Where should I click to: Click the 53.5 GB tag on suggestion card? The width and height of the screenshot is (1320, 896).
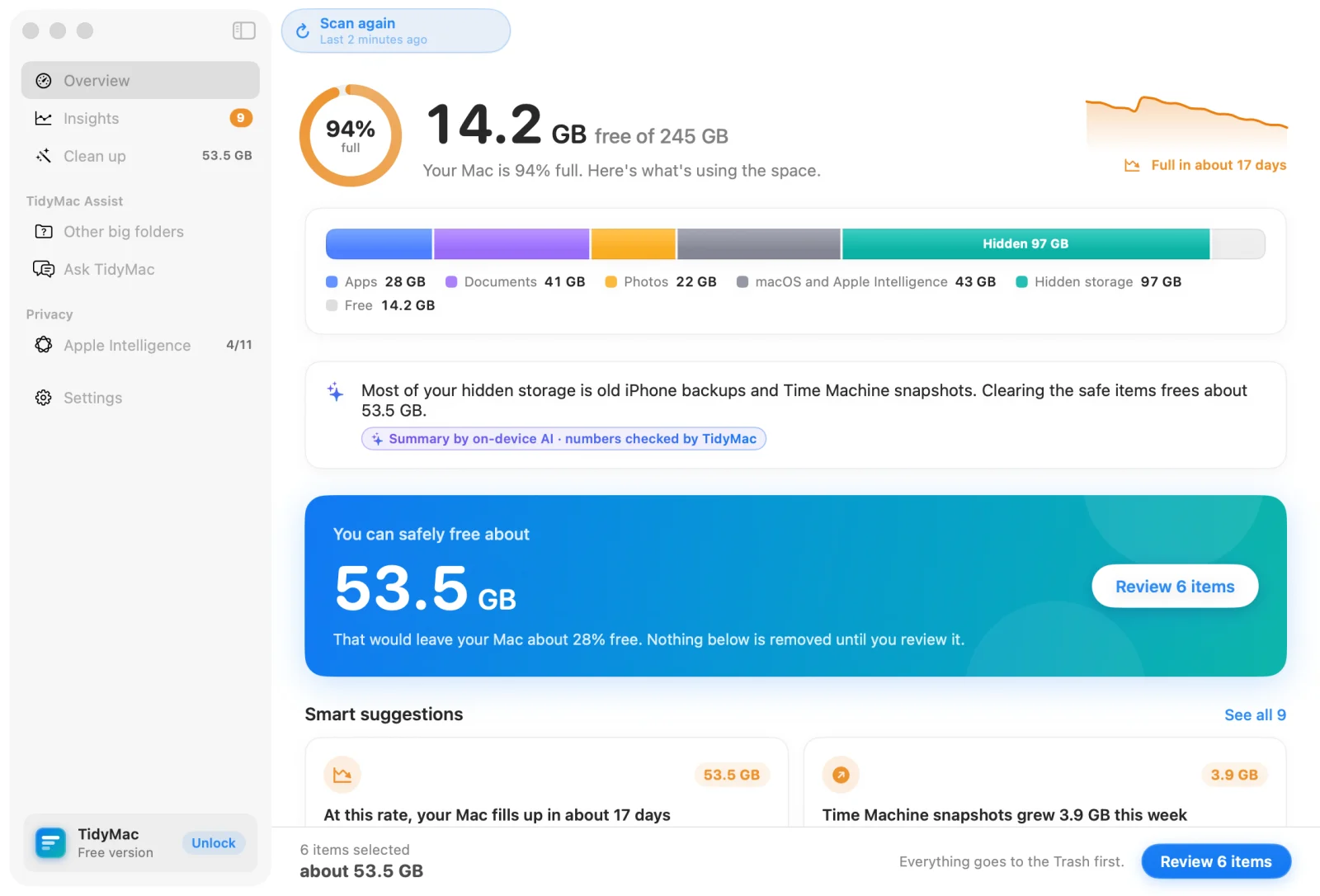732,775
